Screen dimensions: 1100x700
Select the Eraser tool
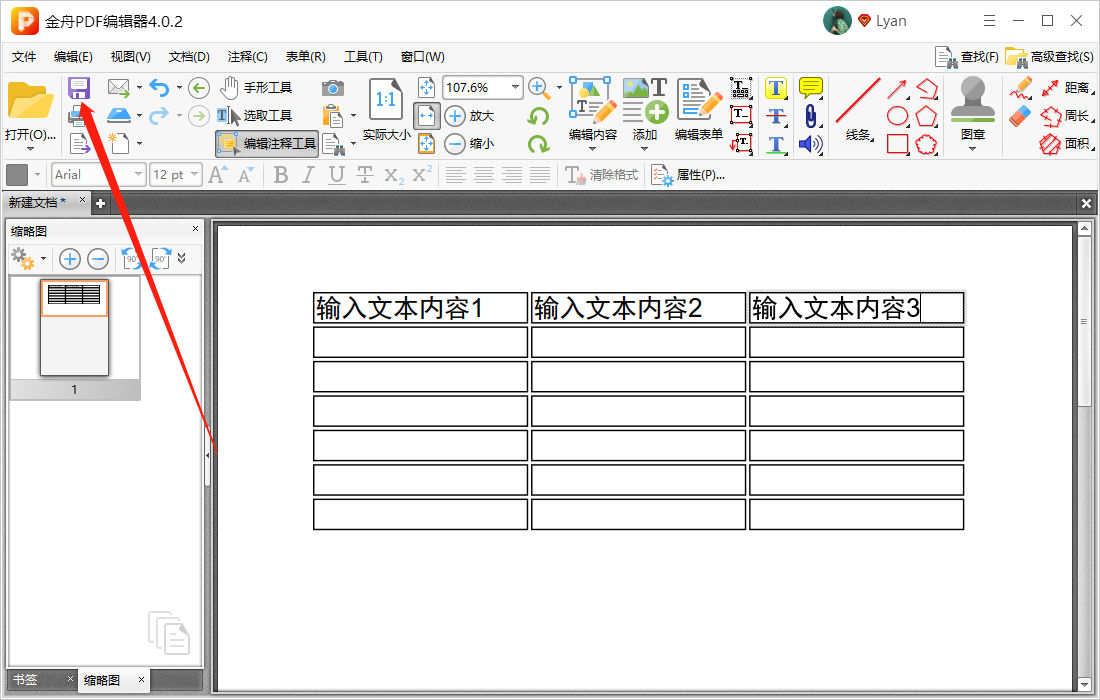[1020, 116]
